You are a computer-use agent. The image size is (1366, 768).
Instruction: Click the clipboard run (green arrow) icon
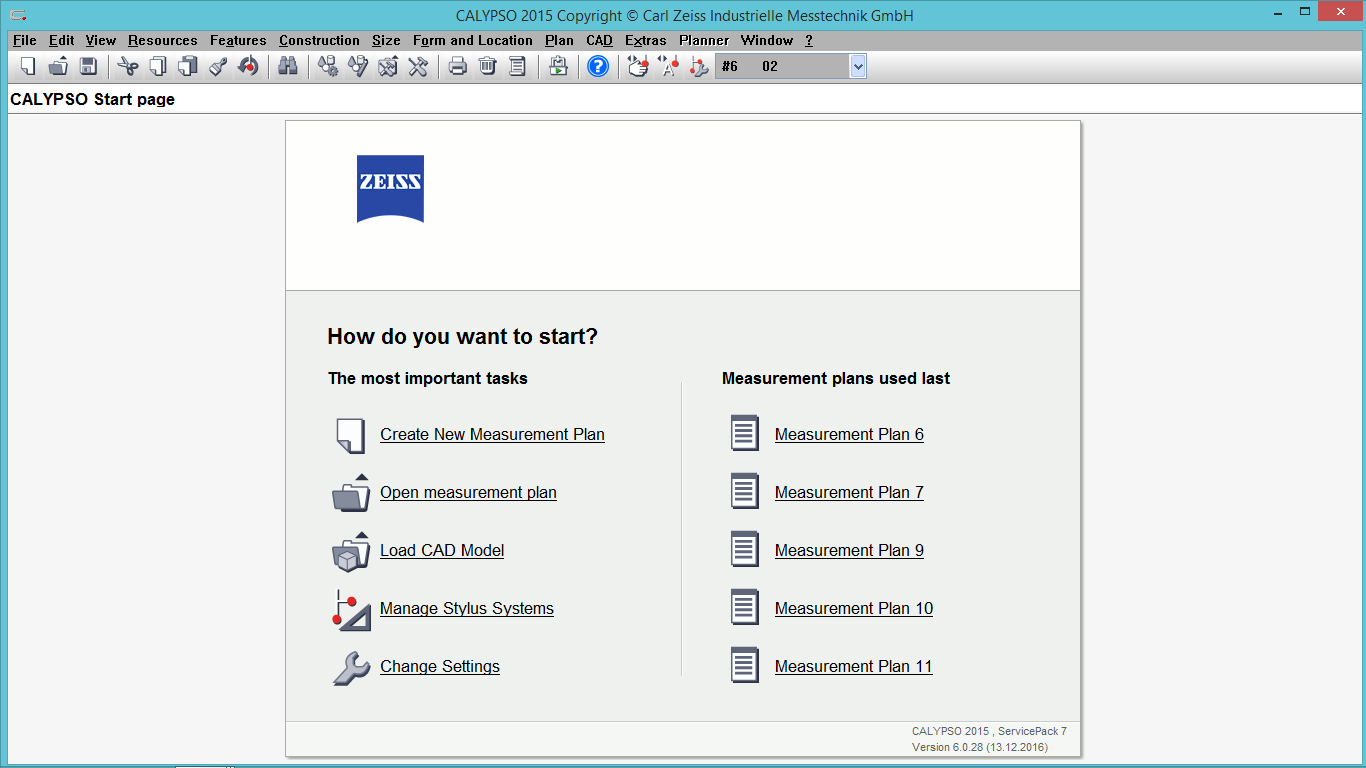[558, 66]
